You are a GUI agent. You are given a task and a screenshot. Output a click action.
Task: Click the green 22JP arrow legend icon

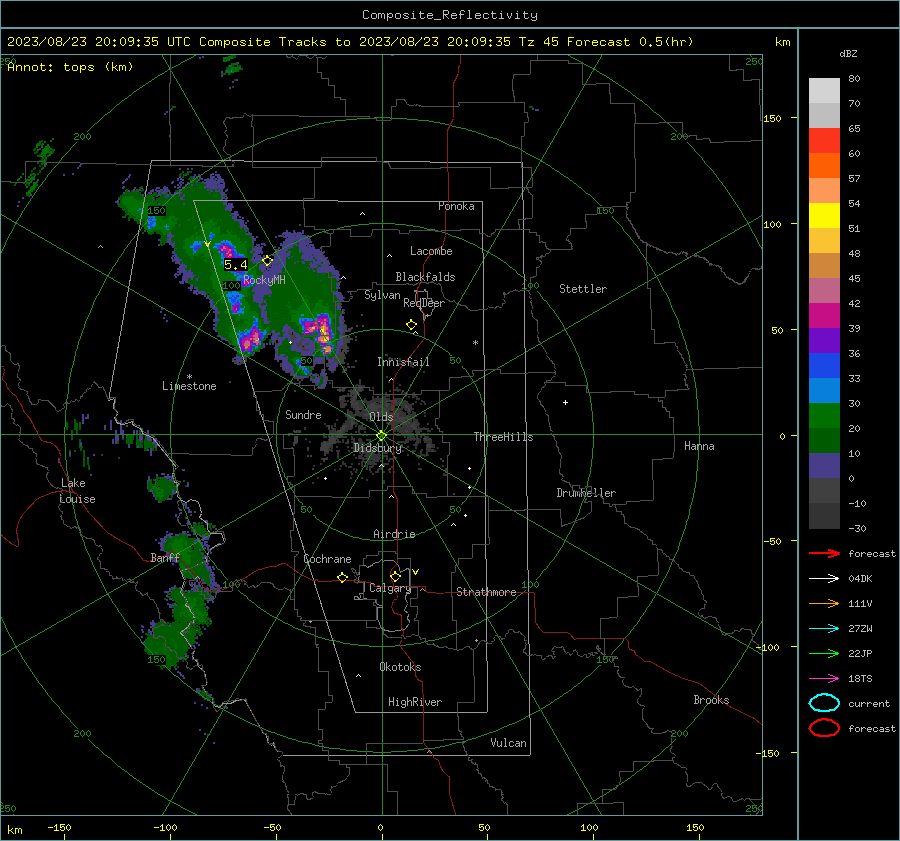pos(824,653)
